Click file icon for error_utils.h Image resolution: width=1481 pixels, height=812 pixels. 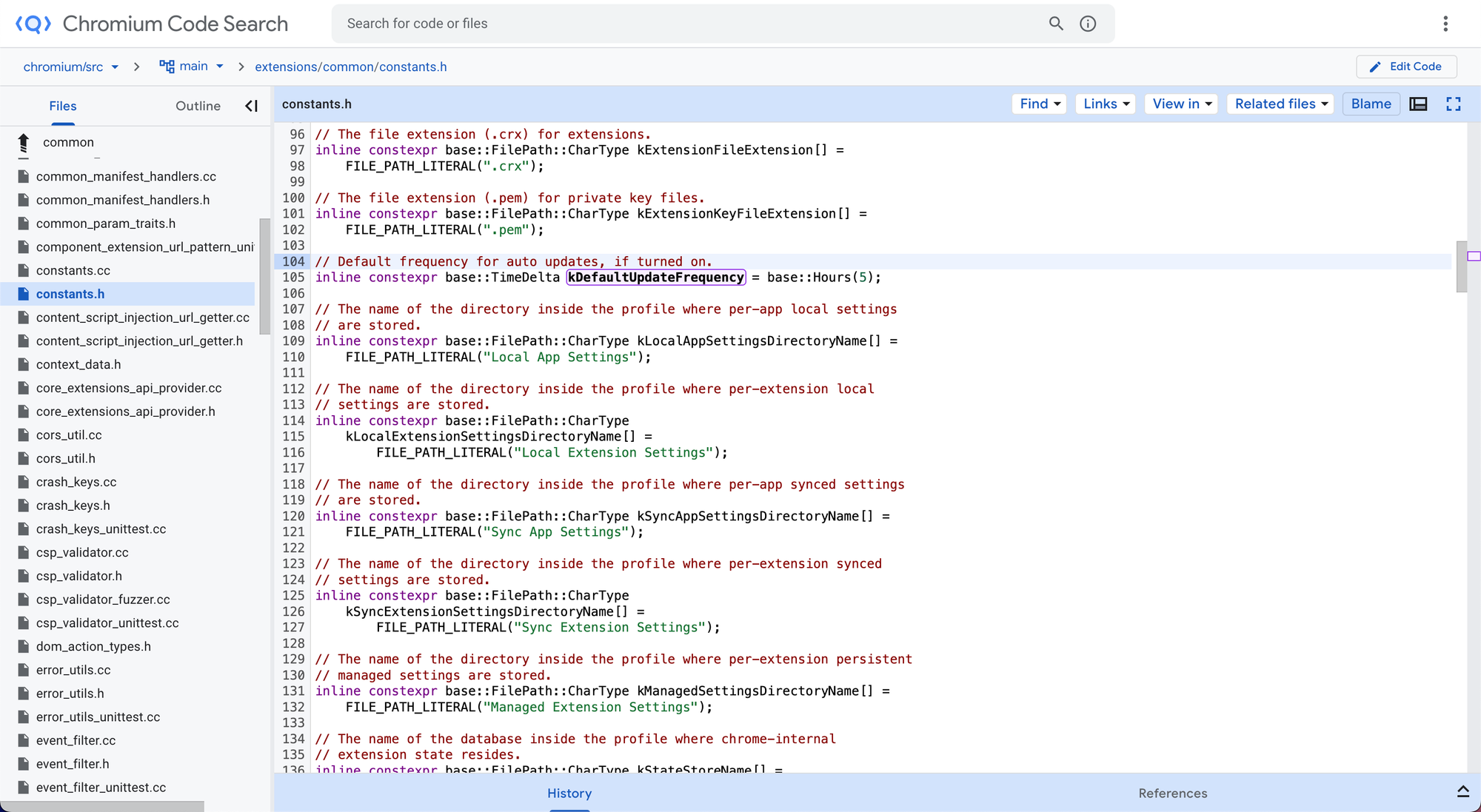point(24,694)
